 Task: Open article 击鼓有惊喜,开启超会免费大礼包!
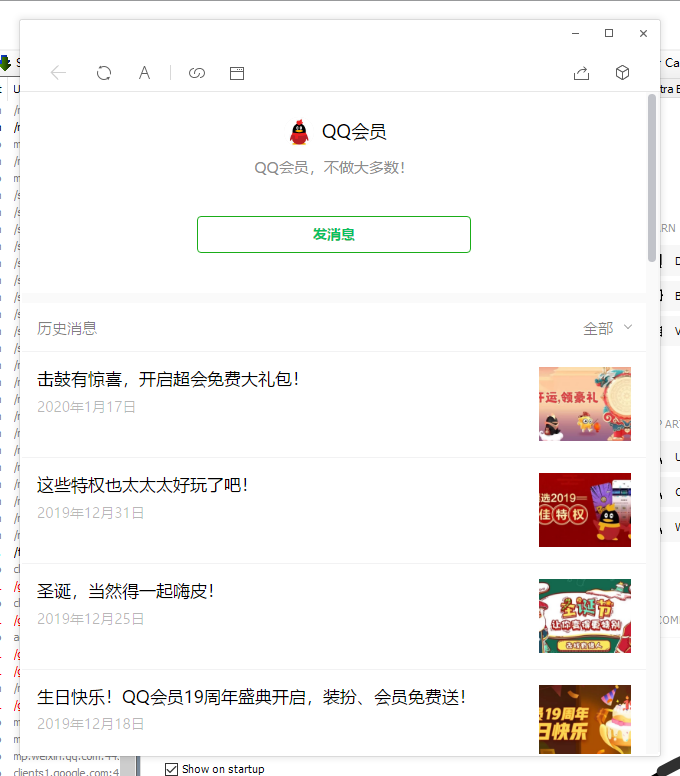(x=168, y=380)
